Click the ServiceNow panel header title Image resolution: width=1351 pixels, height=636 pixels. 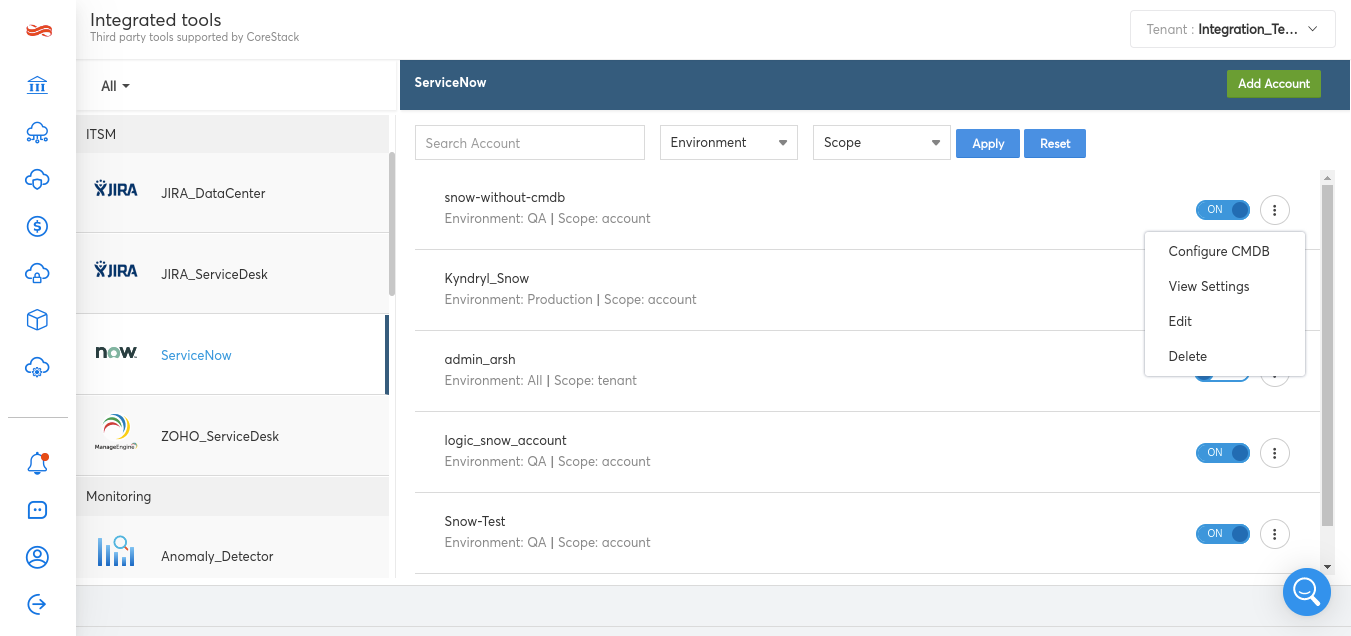click(451, 82)
